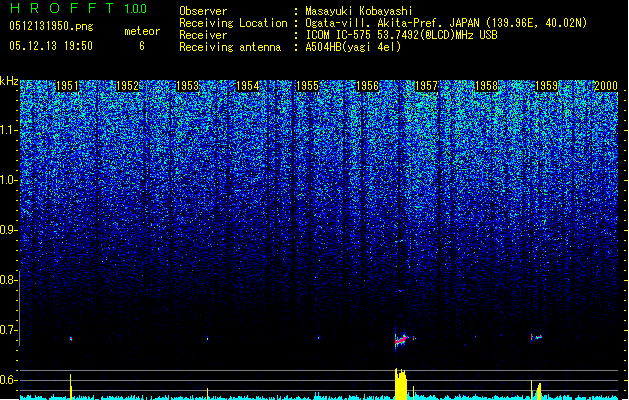This screenshot has width=629, height=400.
Task: Click the ICOM IC-575 receiver value
Action: 401,35
